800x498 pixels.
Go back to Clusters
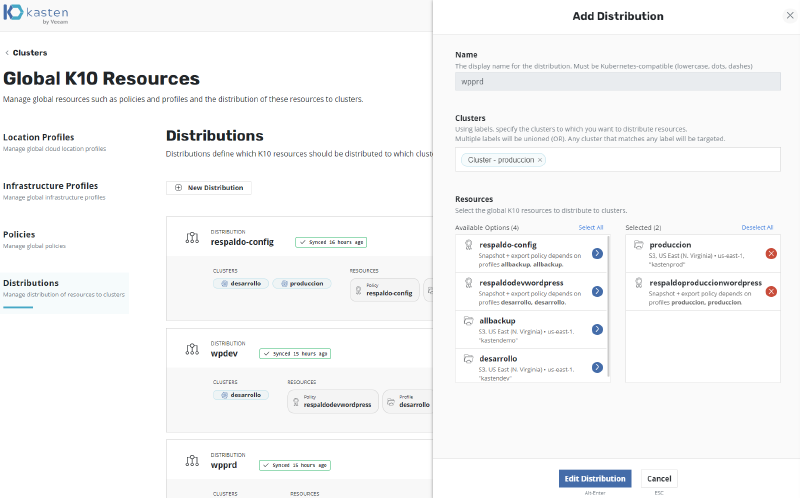tap(30, 53)
